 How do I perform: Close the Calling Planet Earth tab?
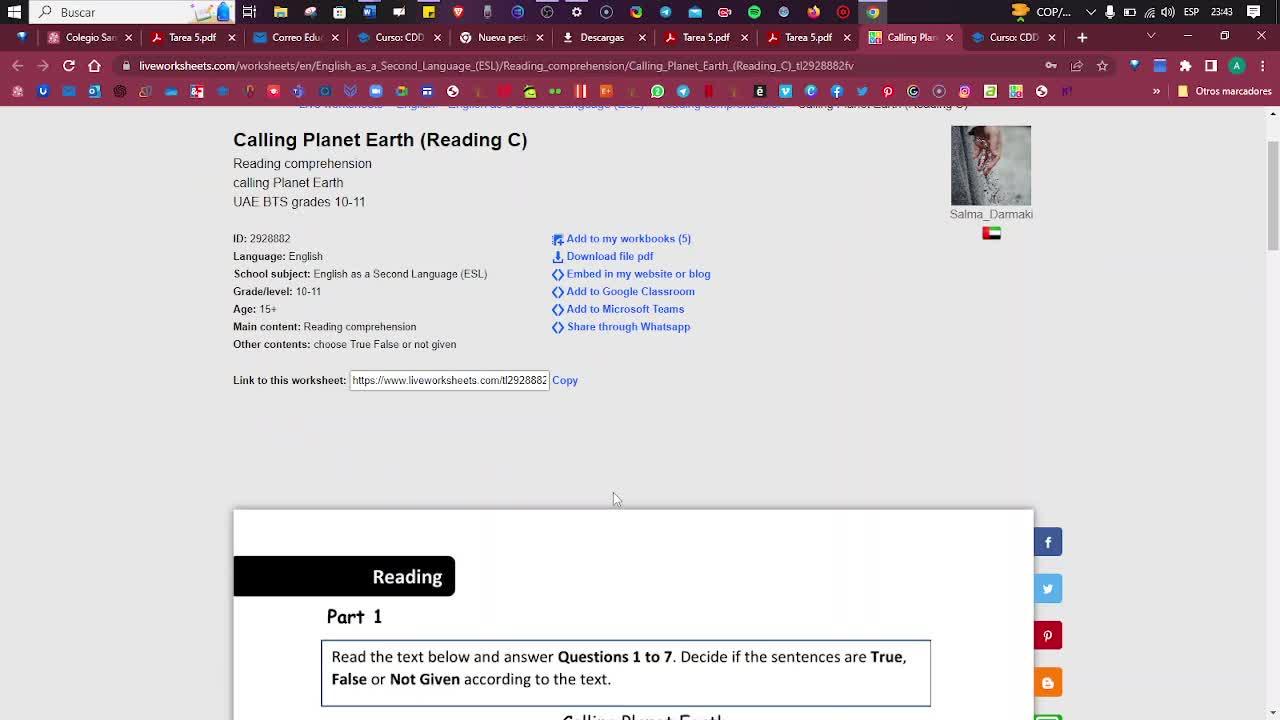(x=949, y=37)
